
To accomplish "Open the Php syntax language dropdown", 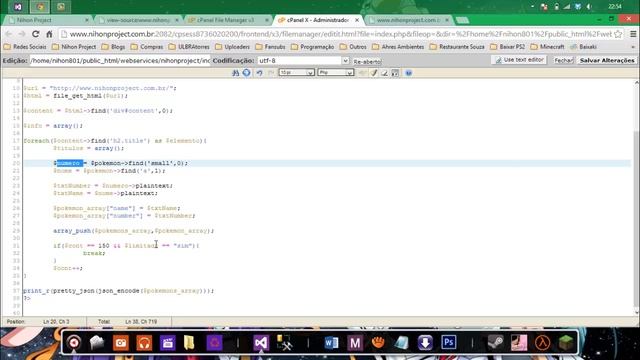I will coord(336,73).
